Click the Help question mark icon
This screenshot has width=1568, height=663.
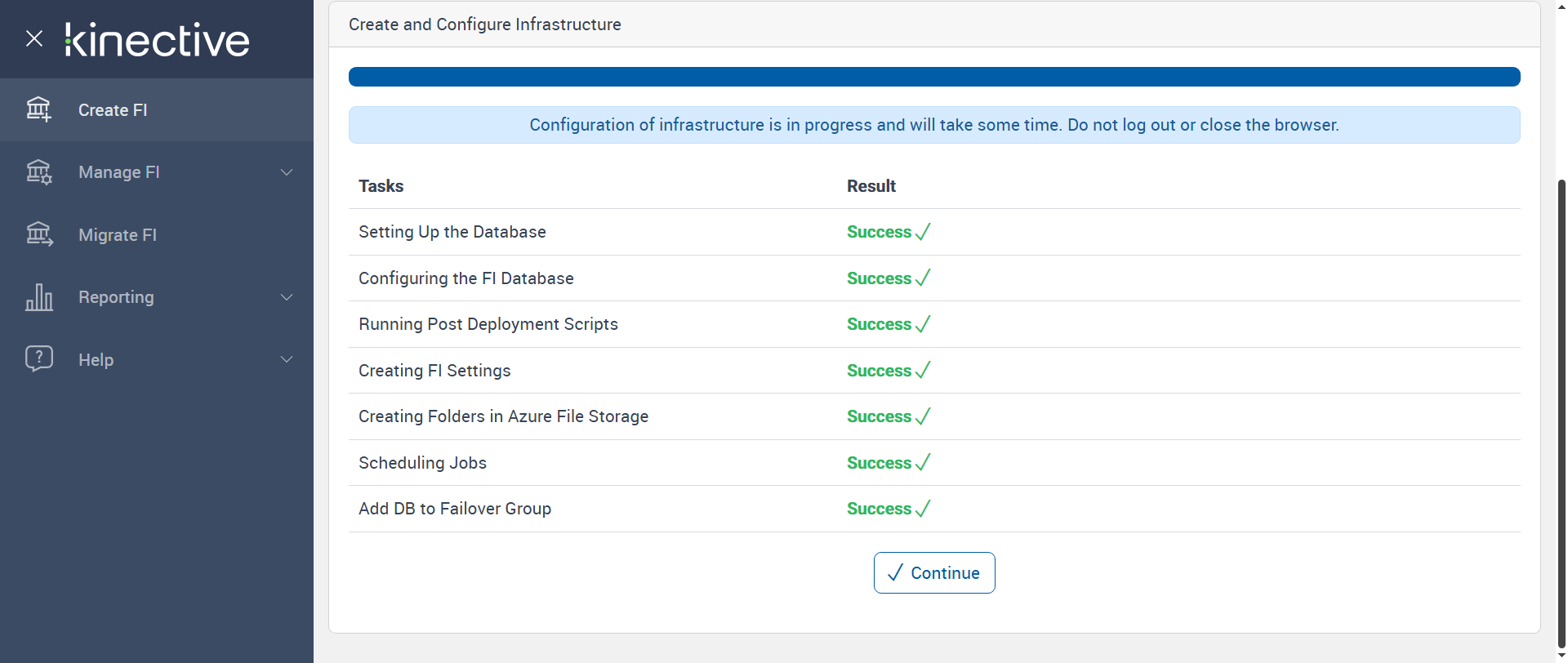pyautogui.click(x=38, y=358)
